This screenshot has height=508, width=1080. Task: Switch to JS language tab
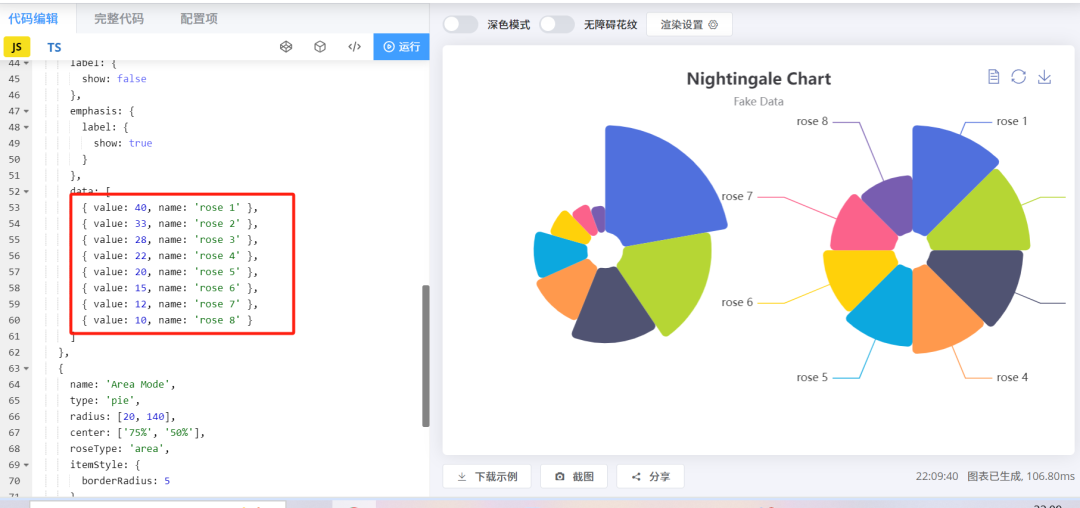17,47
